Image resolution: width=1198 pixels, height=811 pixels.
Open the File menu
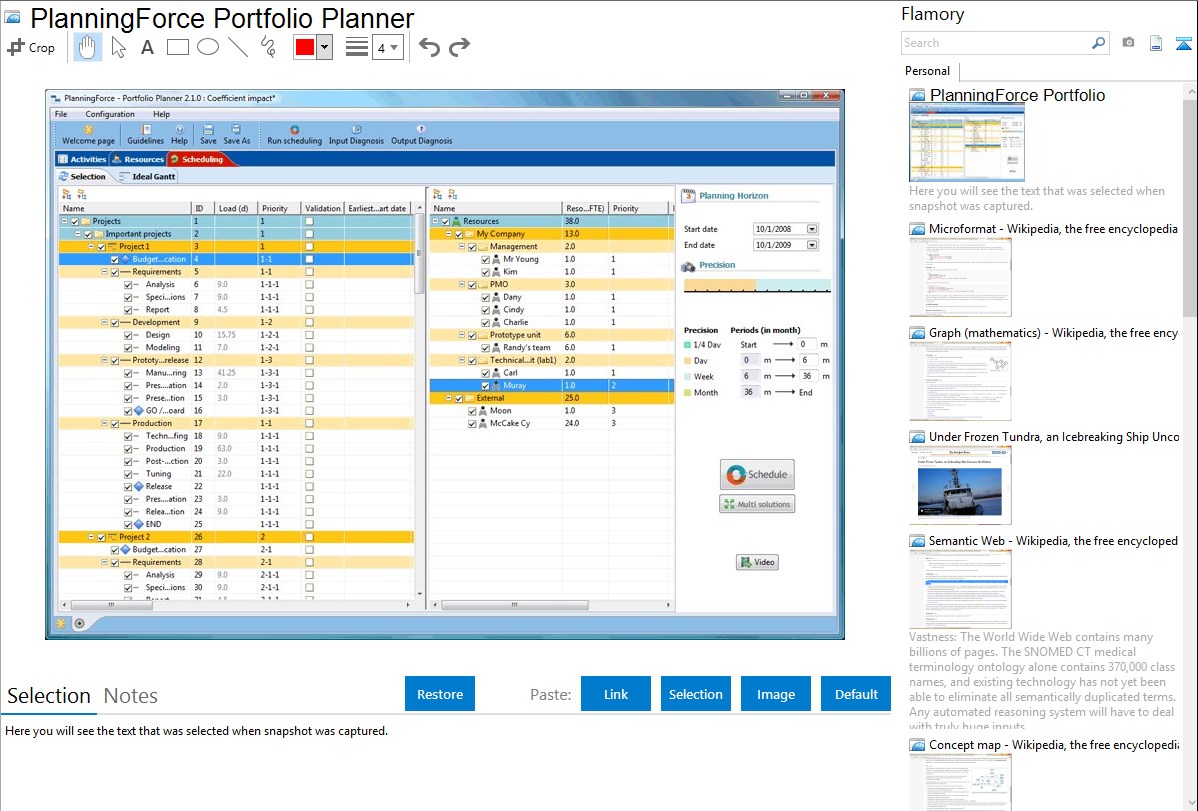(x=61, y=114)
